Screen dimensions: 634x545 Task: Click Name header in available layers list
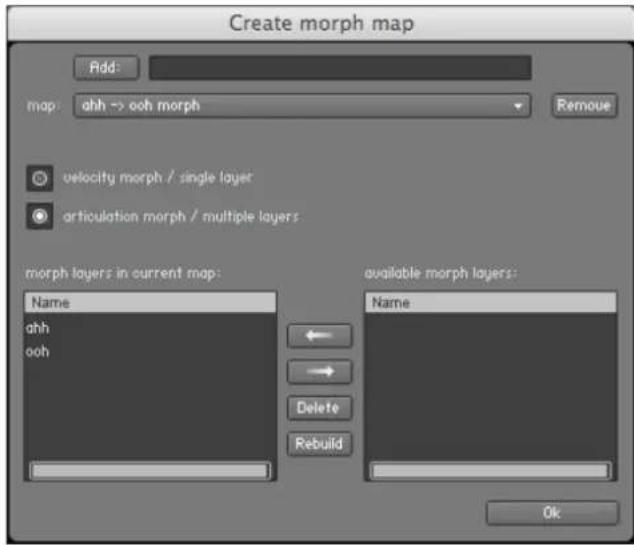click(490, 302)
